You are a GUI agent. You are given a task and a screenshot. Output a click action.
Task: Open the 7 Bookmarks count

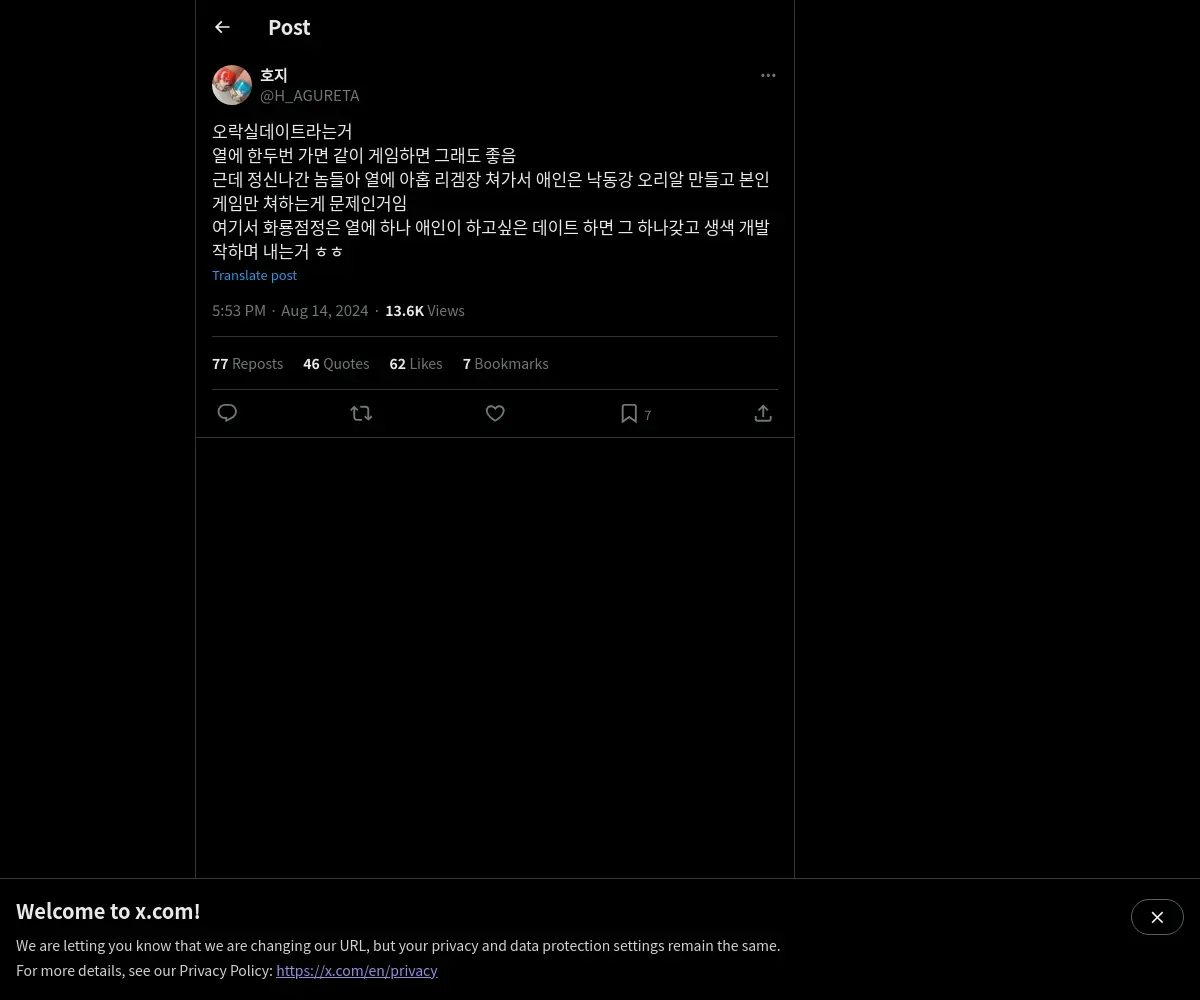point(505,363)
